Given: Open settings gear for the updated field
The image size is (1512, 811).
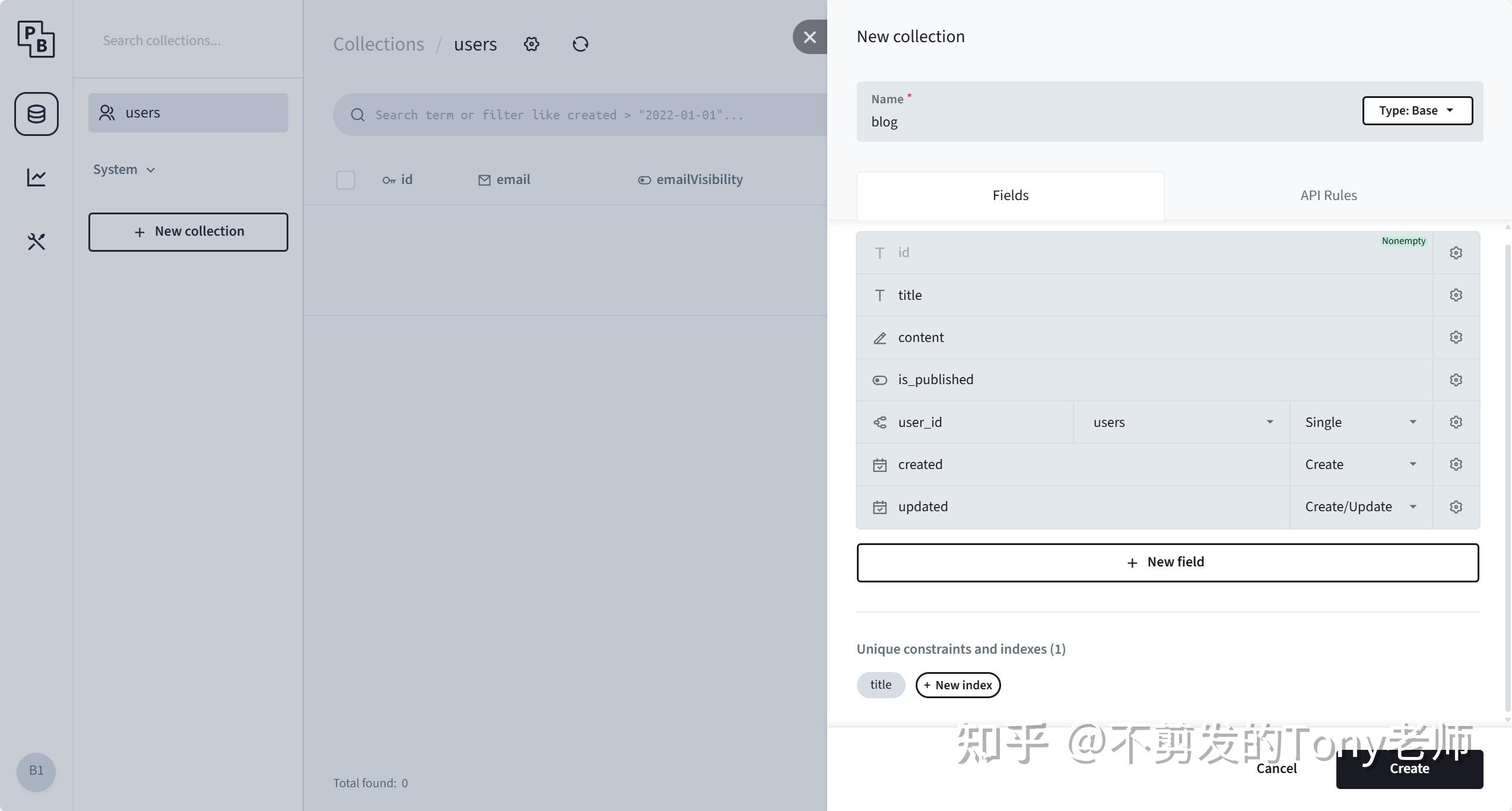Looking at the screenshot, I should pyautogui.click(x=1456, y=506).
